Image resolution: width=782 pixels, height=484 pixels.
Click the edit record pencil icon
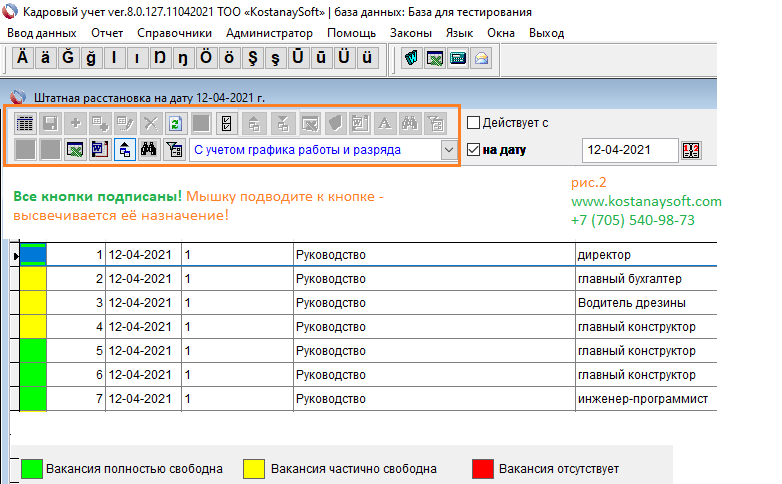(x=125, y=123)
